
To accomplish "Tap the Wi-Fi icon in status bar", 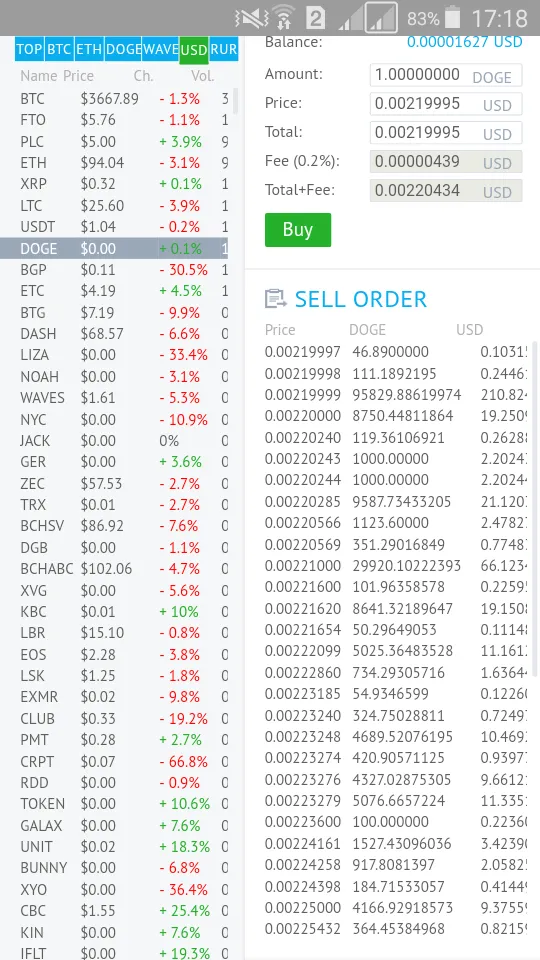I will [x=284, y=18].
